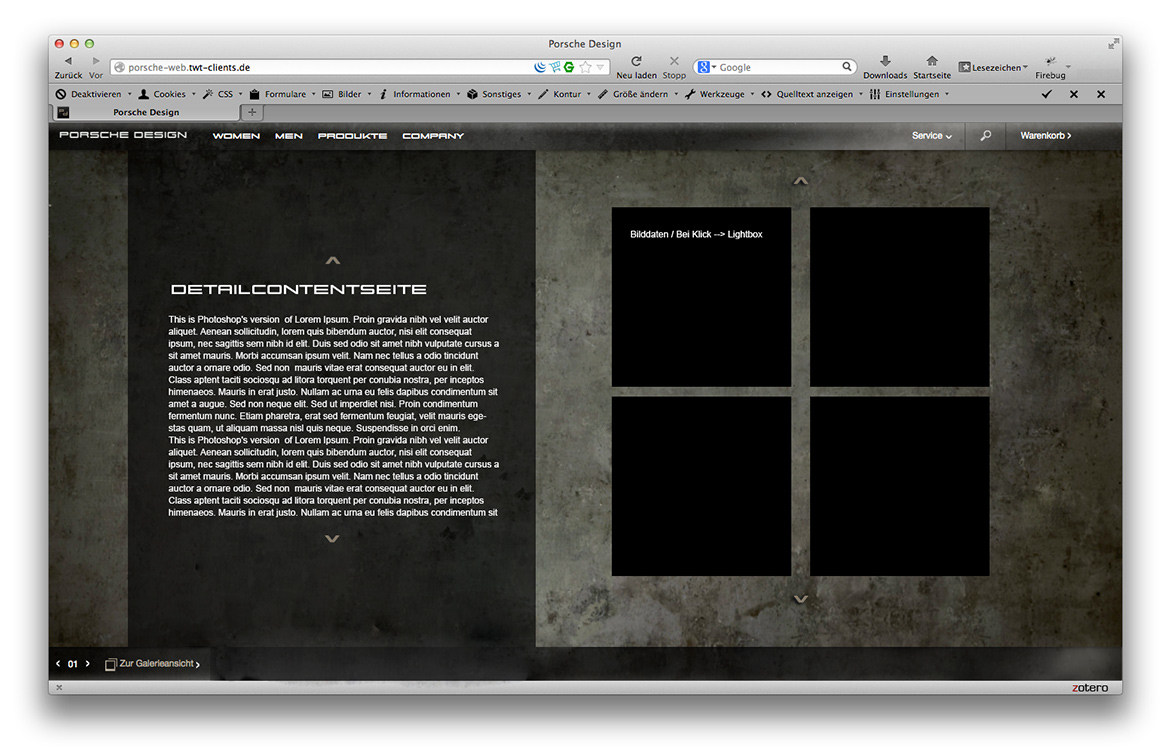The height and width of the screenshot is (750, 1170).
Task: Select the PRODUKTE navigation item
Action: tap(352, 136)
